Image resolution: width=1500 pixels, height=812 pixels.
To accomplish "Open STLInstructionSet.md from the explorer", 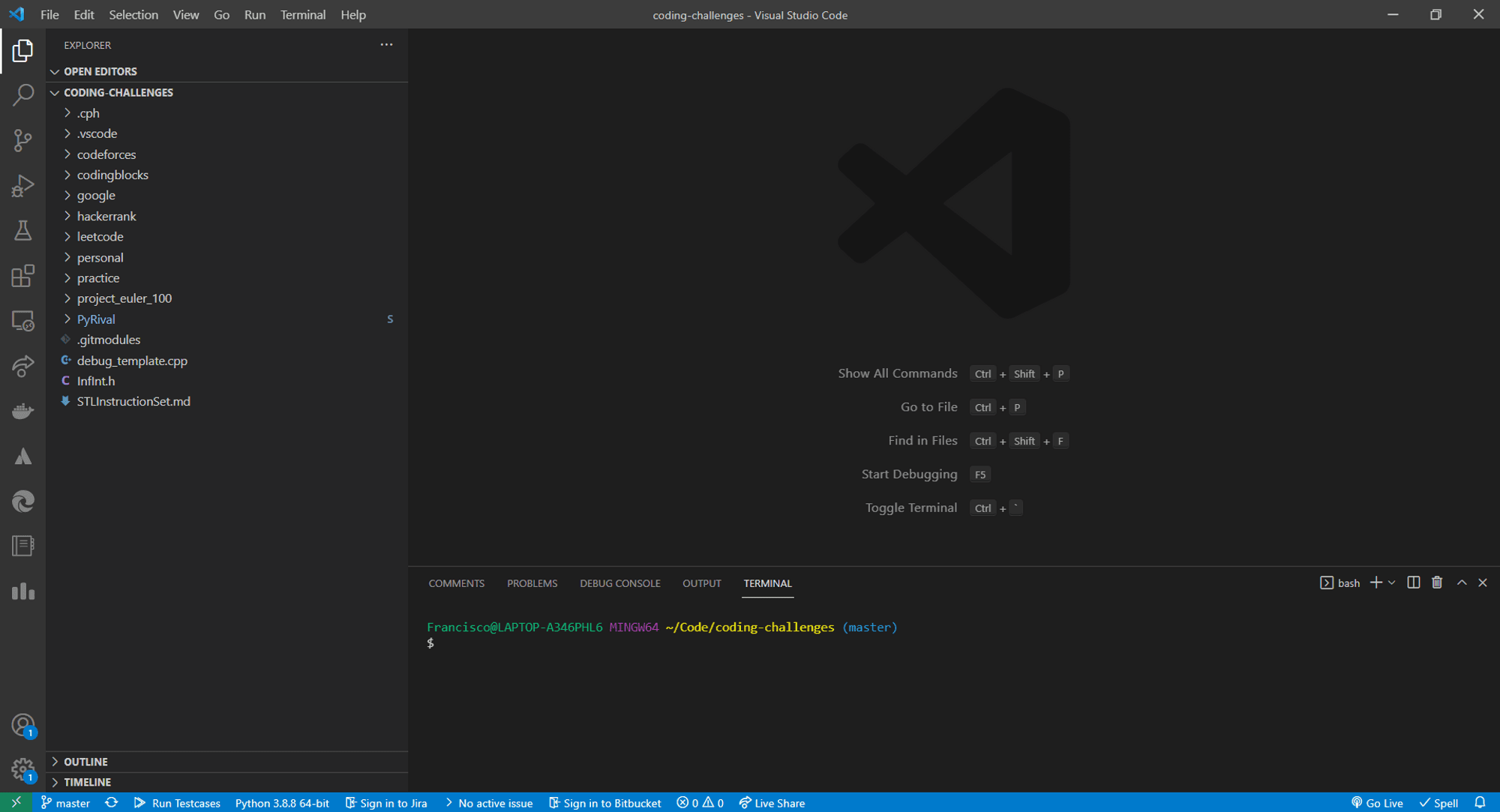I will (x=133, y=401).
